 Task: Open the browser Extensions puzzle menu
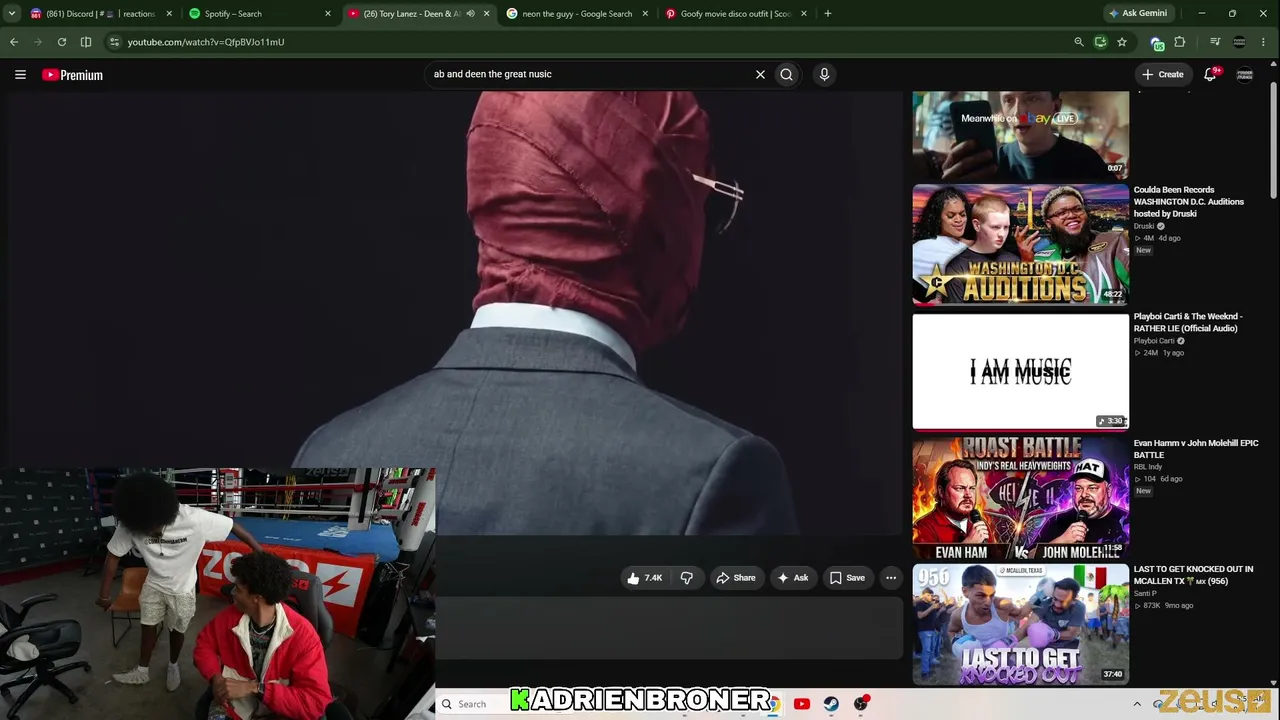[1180, 42]
